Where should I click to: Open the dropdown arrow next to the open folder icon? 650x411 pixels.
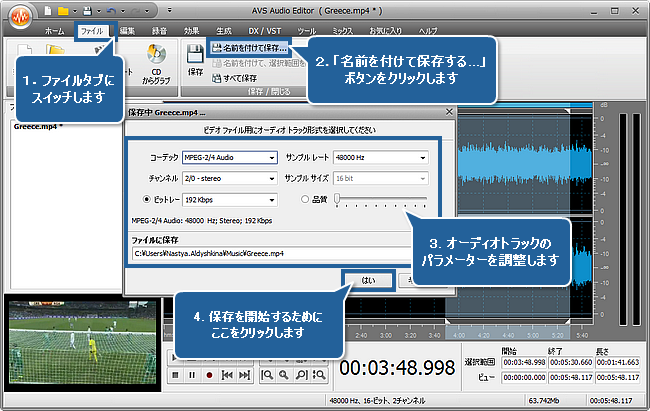pos(75,11)
